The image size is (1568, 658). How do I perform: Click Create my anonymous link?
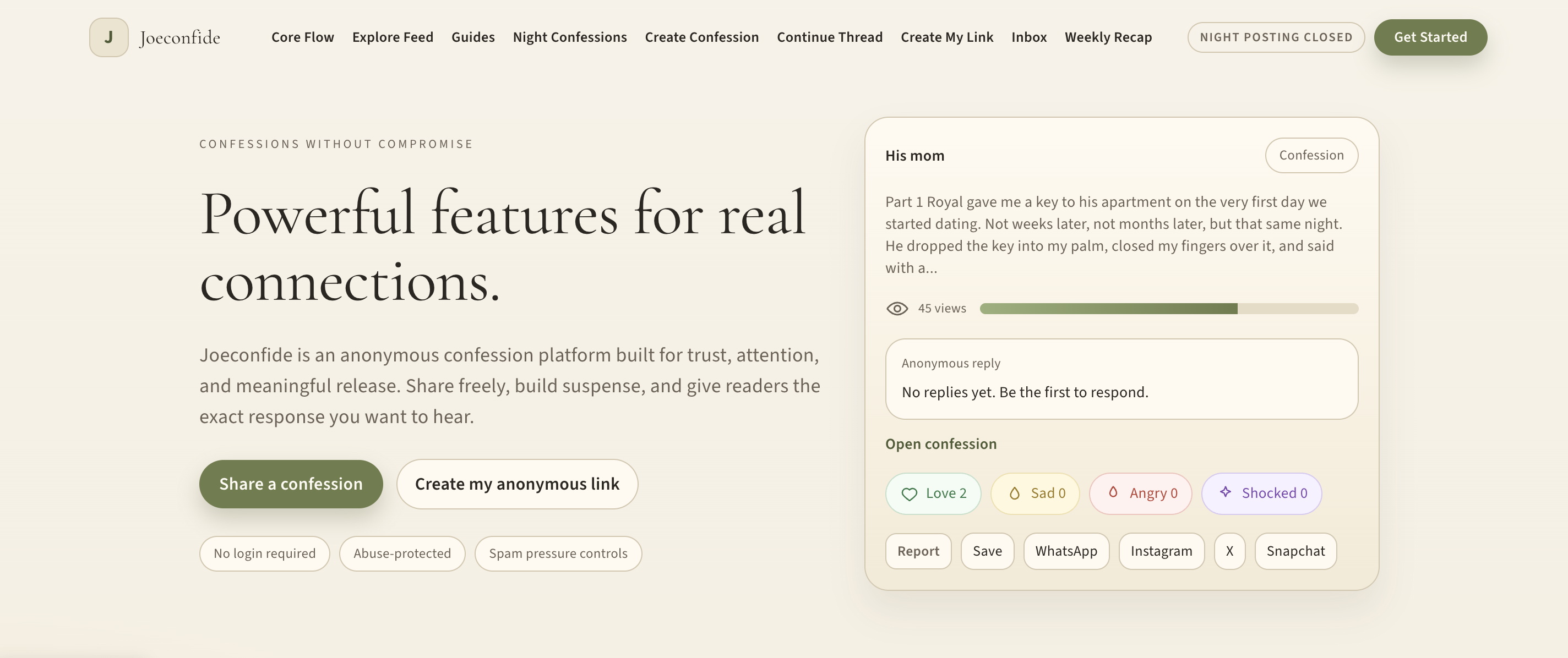517,484
